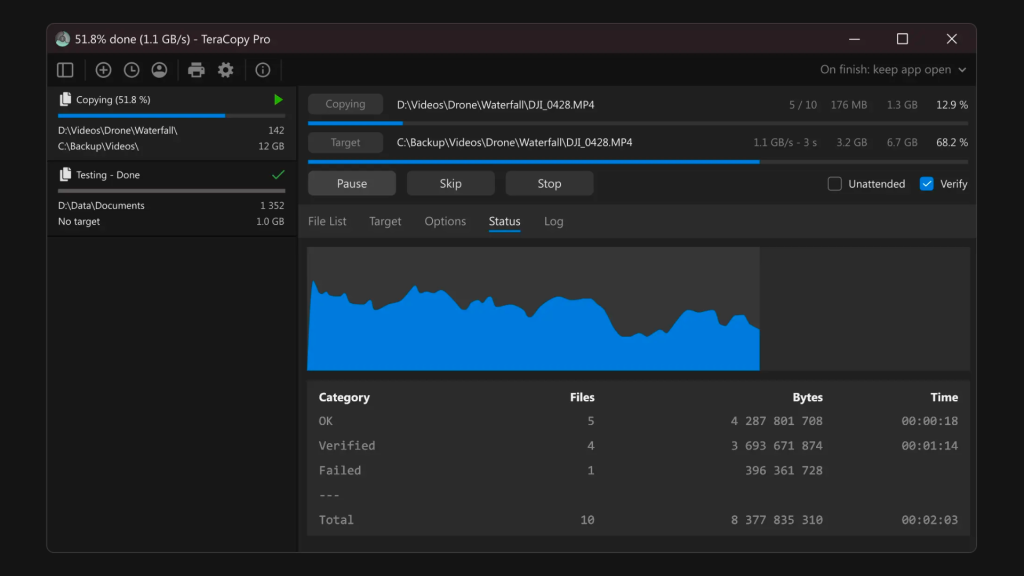The image size is (1024, 576).
Task: Click the Copying label button
Action: (345, 104)
